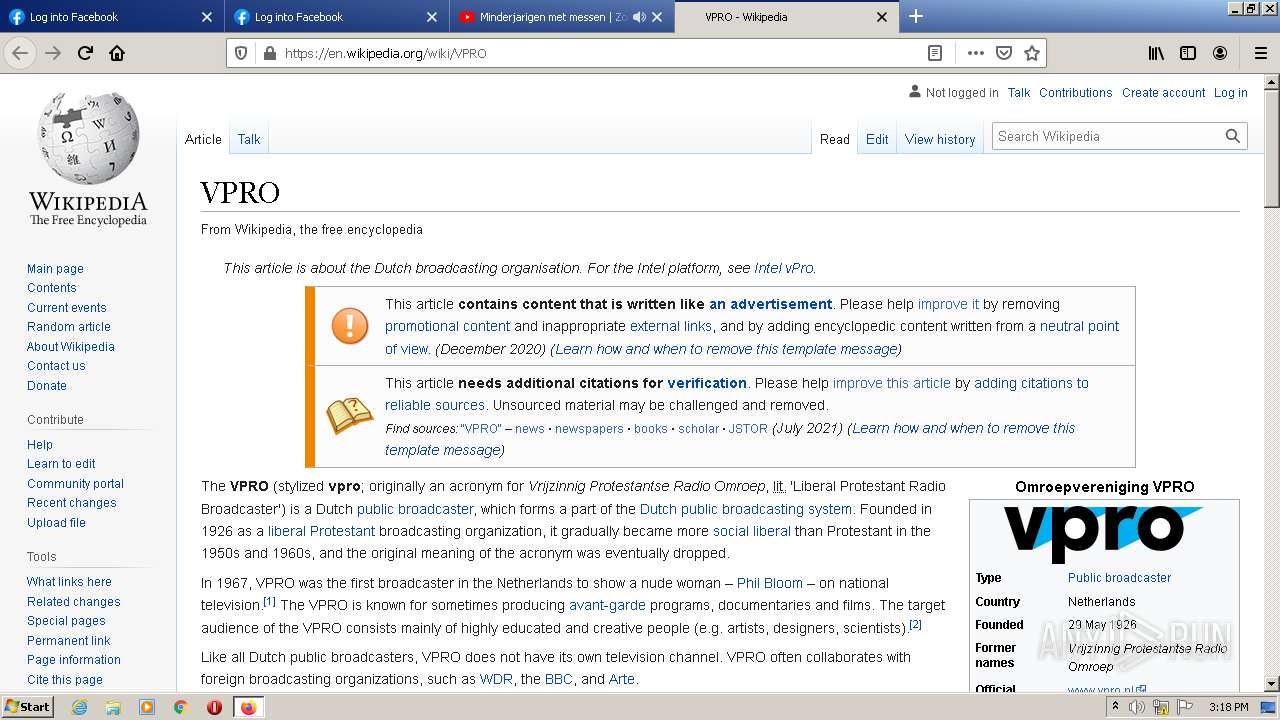Open Main page in sidebar

(55, 269)
